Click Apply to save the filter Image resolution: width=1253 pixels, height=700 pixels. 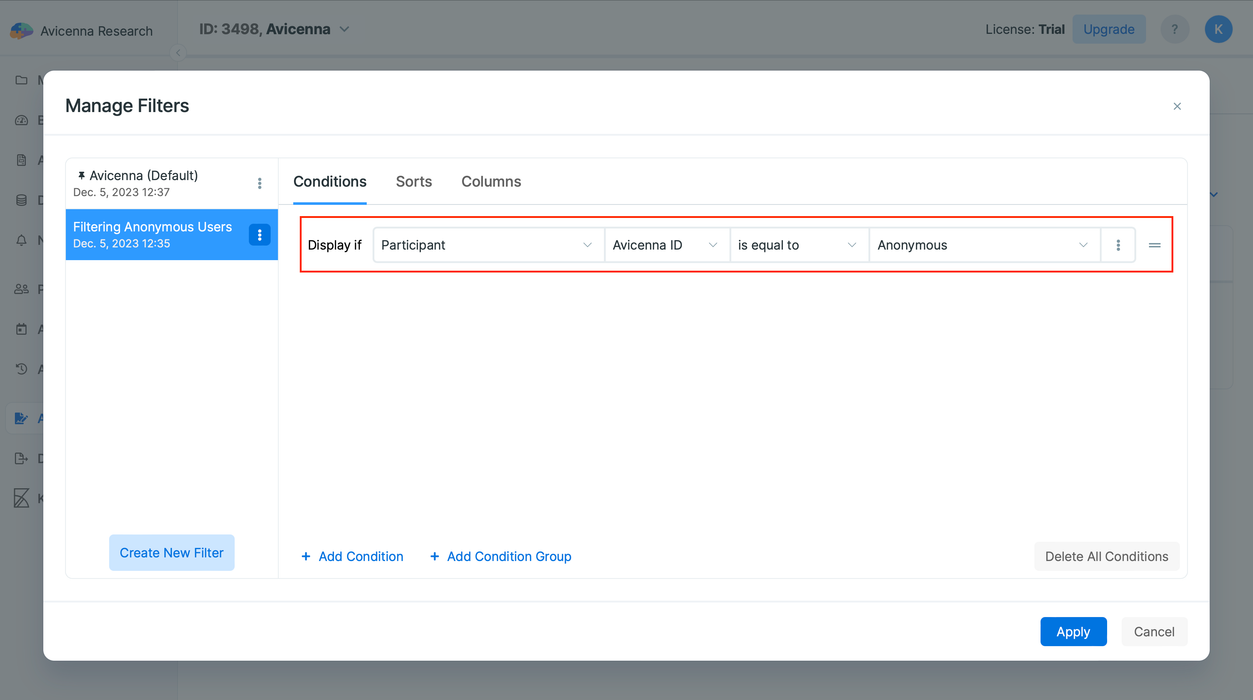click(1073, 631)
